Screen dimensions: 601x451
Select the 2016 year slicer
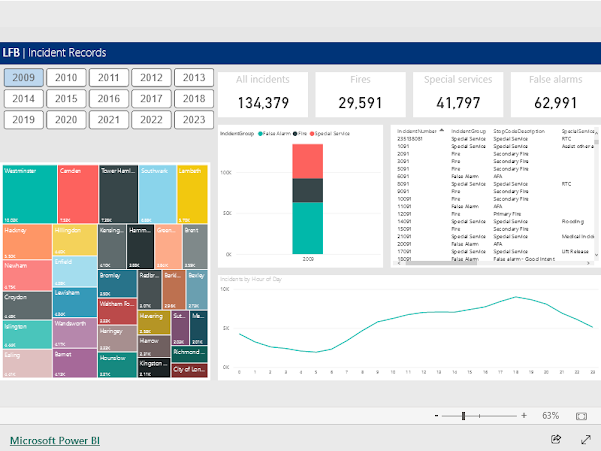(x=108, y=99)
